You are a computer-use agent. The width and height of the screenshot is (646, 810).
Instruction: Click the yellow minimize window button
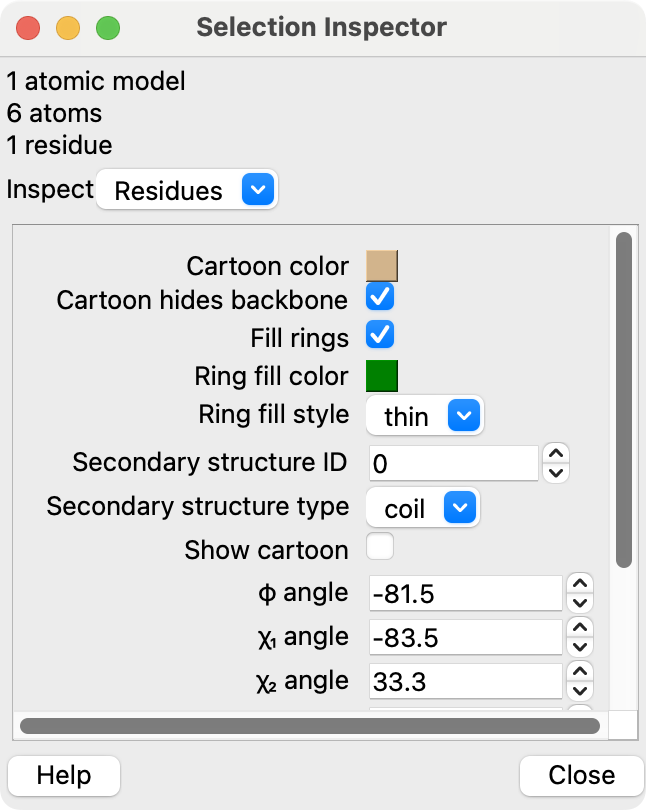pyautogui.click(x=68, y=28)
